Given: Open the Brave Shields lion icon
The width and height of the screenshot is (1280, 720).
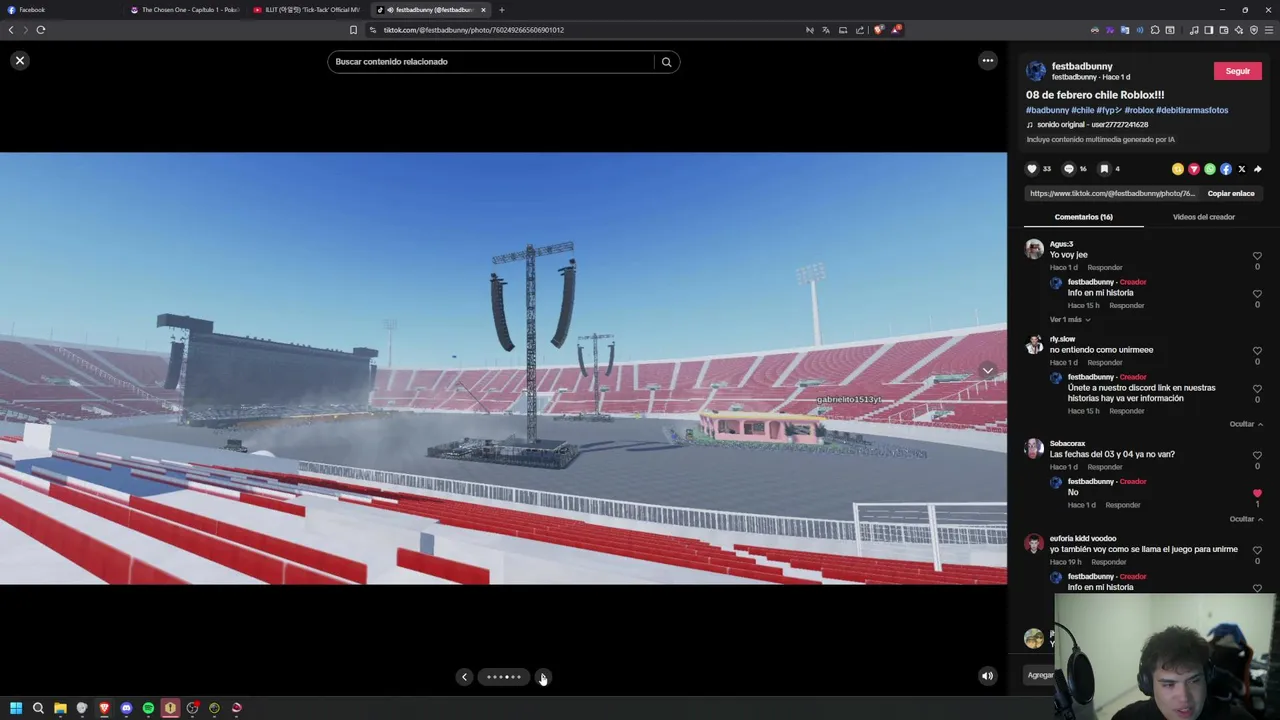Looking at the screenshot, I should [879, 30].
